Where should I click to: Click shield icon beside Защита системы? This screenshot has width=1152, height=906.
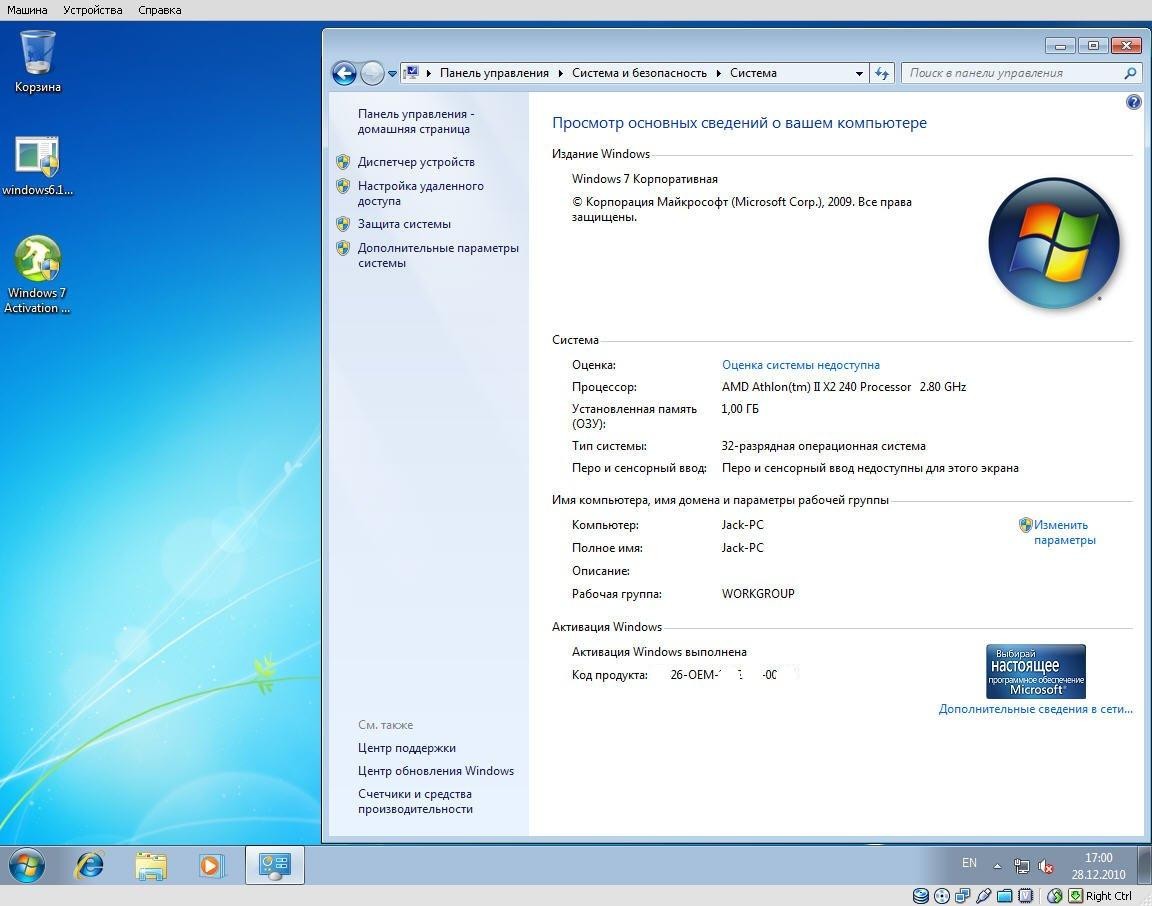pos(343,224)
